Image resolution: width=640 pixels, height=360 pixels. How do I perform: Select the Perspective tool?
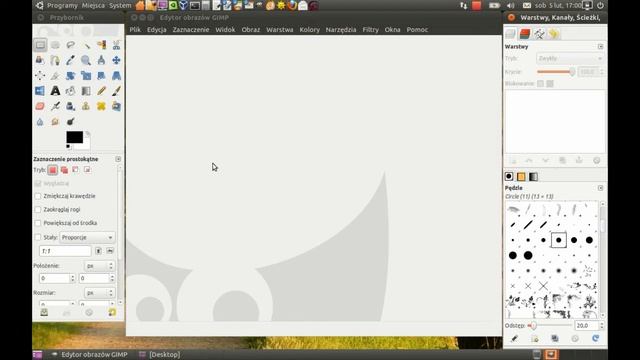(x=116, y=76)
